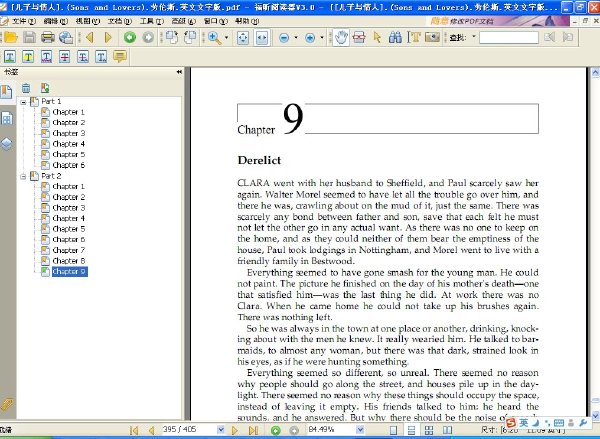Click the vertical scrollbar down arrow
The height and width of the screenshot is (439, 600).
coord(595,415)
